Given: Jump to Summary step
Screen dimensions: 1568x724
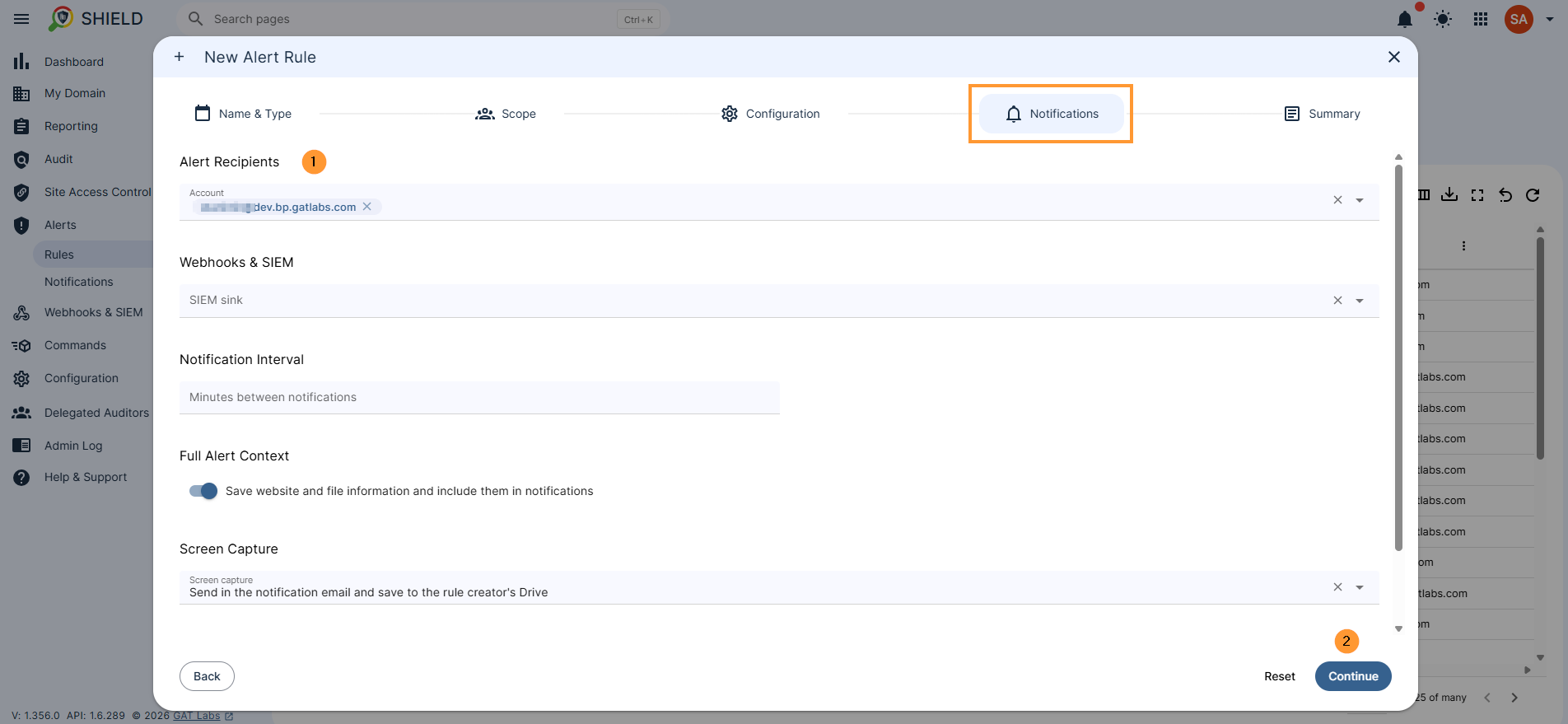Looking at the screenshot, I should coord(1322,114).
